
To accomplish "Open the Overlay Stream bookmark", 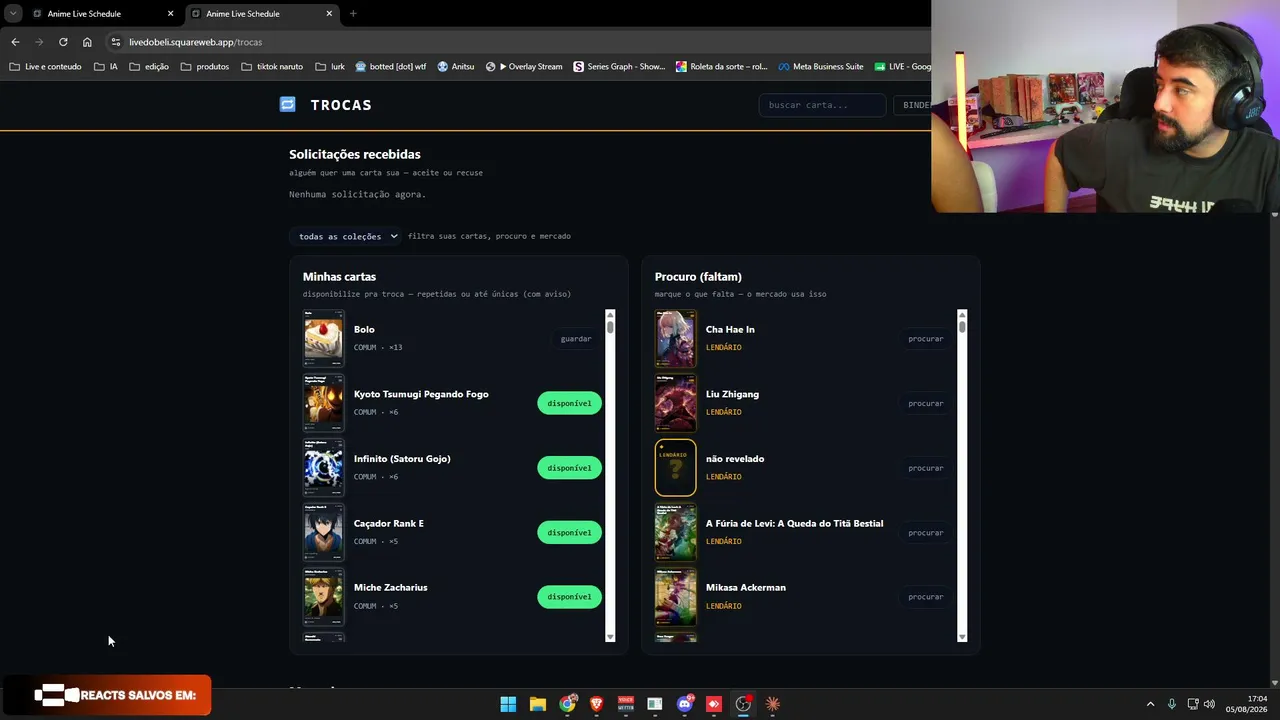I will coord(524,67).
